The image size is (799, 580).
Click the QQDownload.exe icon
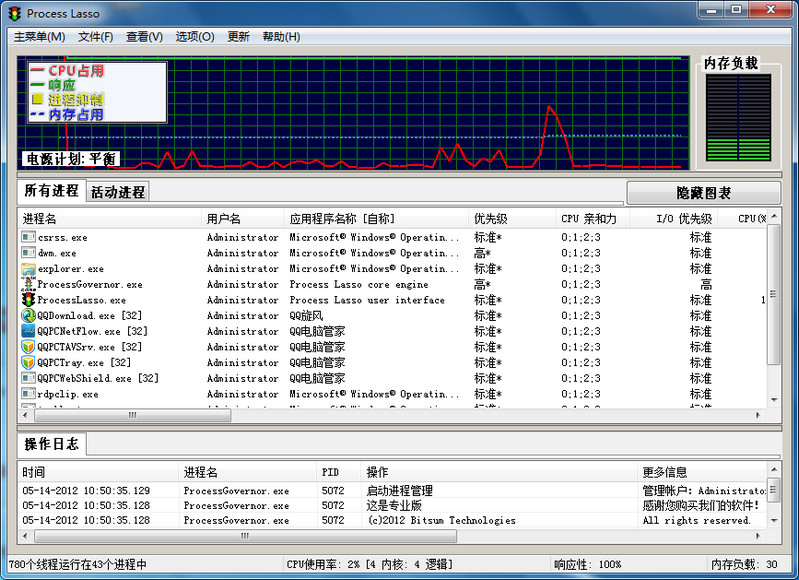[29, 315]
